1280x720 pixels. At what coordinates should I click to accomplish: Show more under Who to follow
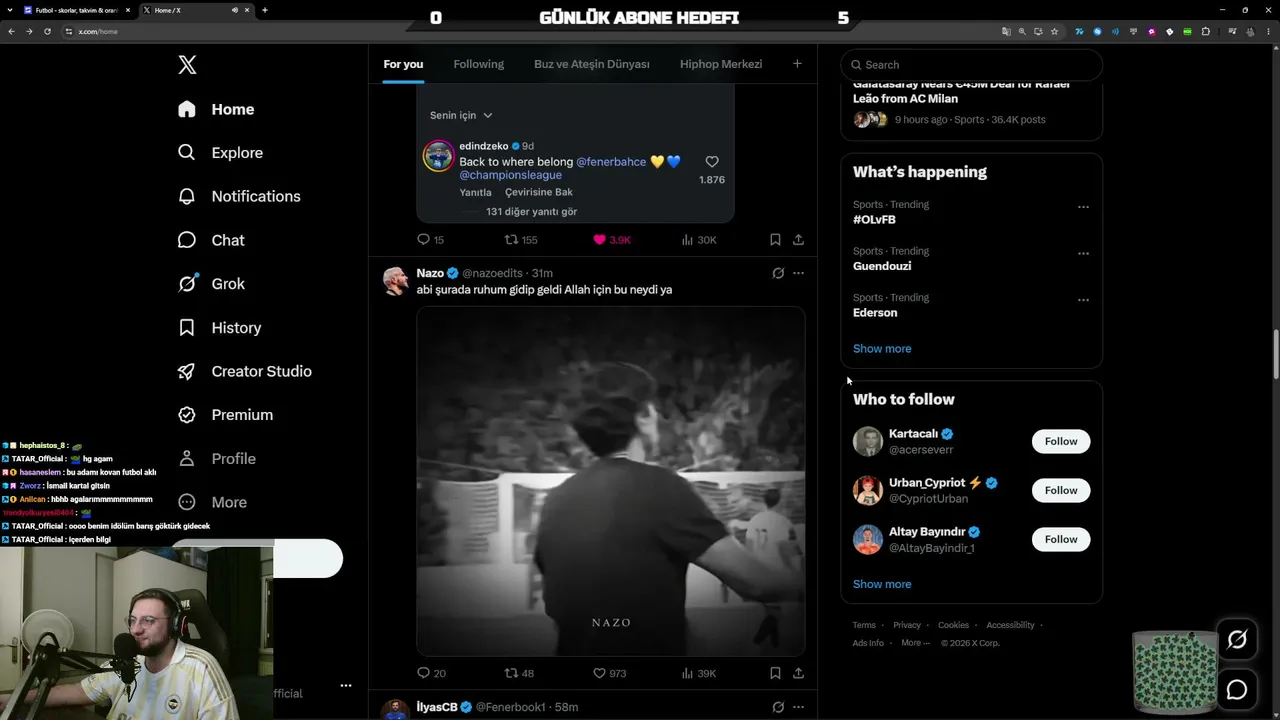point(882,584)
